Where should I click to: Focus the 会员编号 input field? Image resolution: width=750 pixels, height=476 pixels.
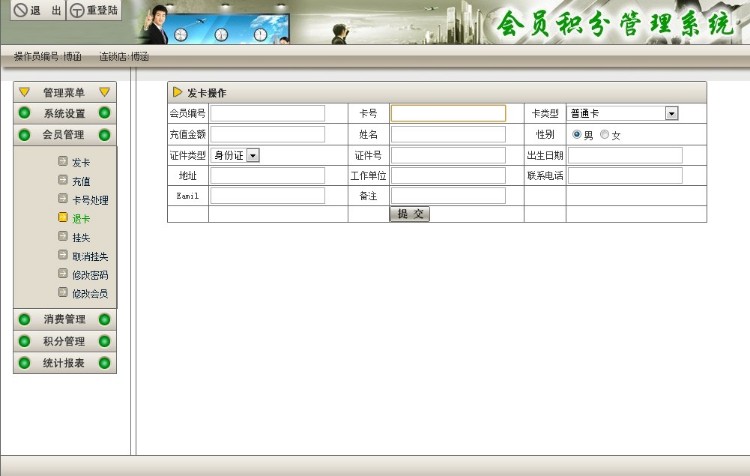[267, 113]
